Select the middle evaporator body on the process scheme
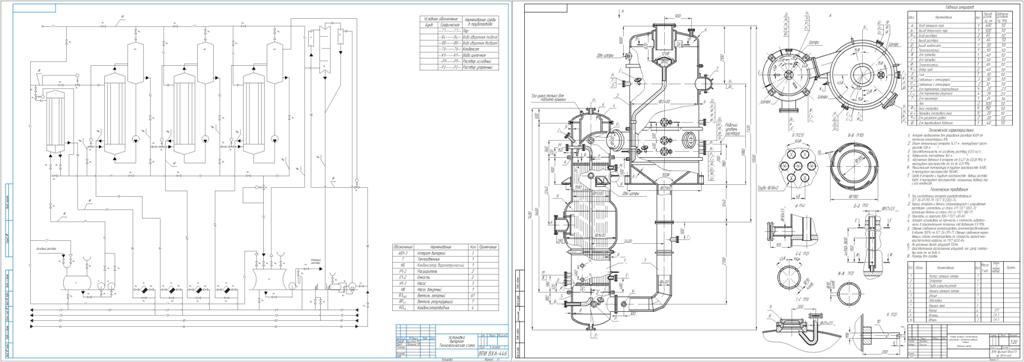This screenshot has height=362, width=1024. click(x=184, y=114)
